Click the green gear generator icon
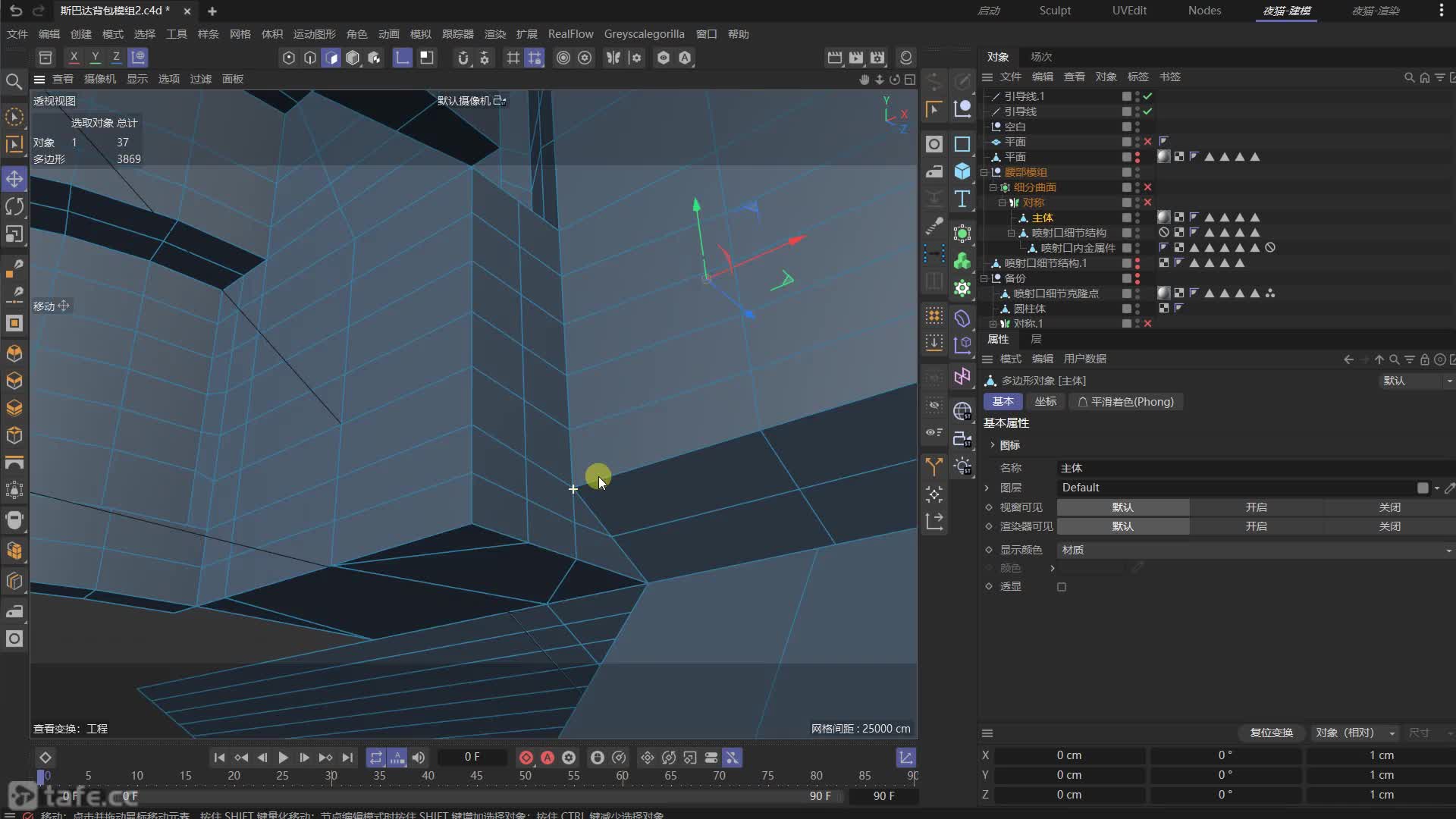 pos(962,288)
